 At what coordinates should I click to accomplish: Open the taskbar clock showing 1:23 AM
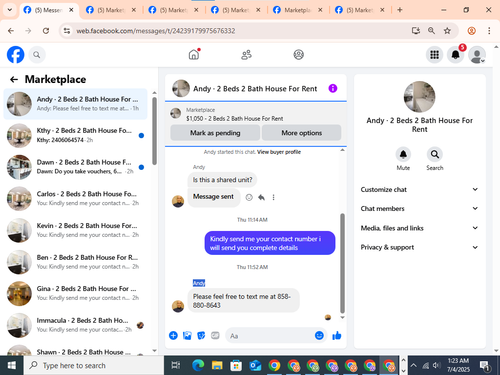click(x=458, y=365)
